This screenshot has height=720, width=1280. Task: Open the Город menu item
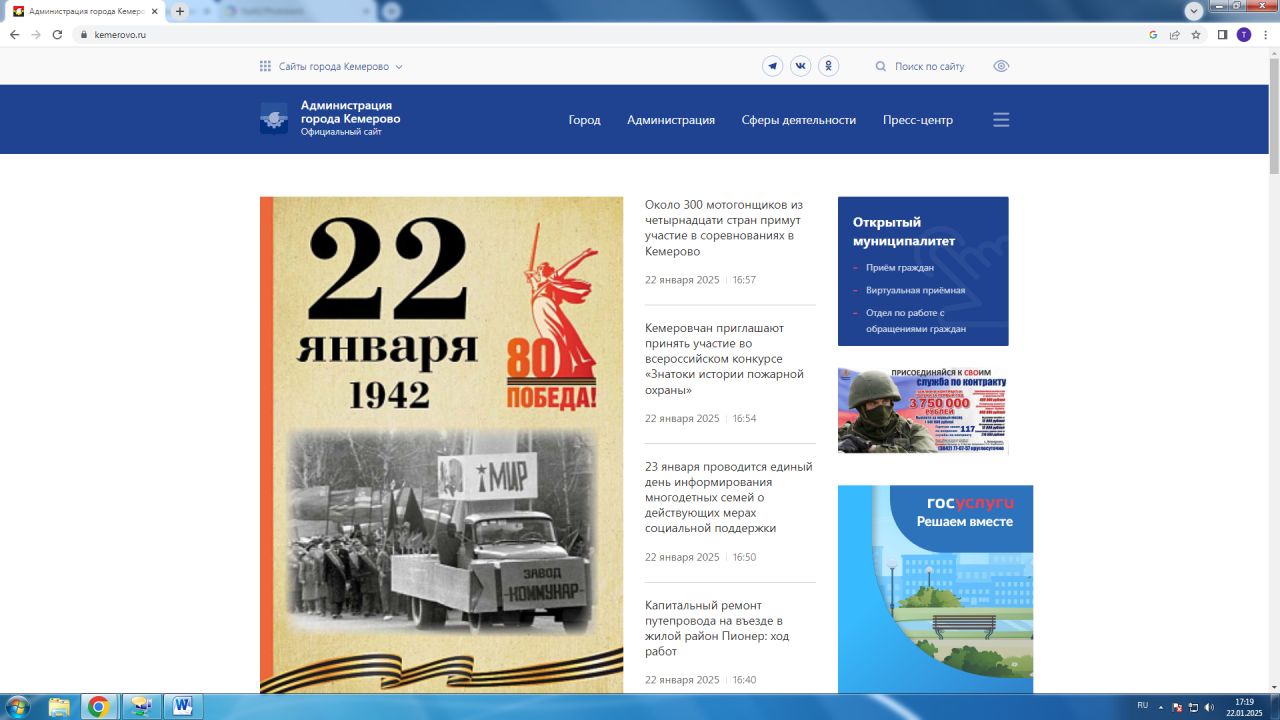(x=585, y=120)
